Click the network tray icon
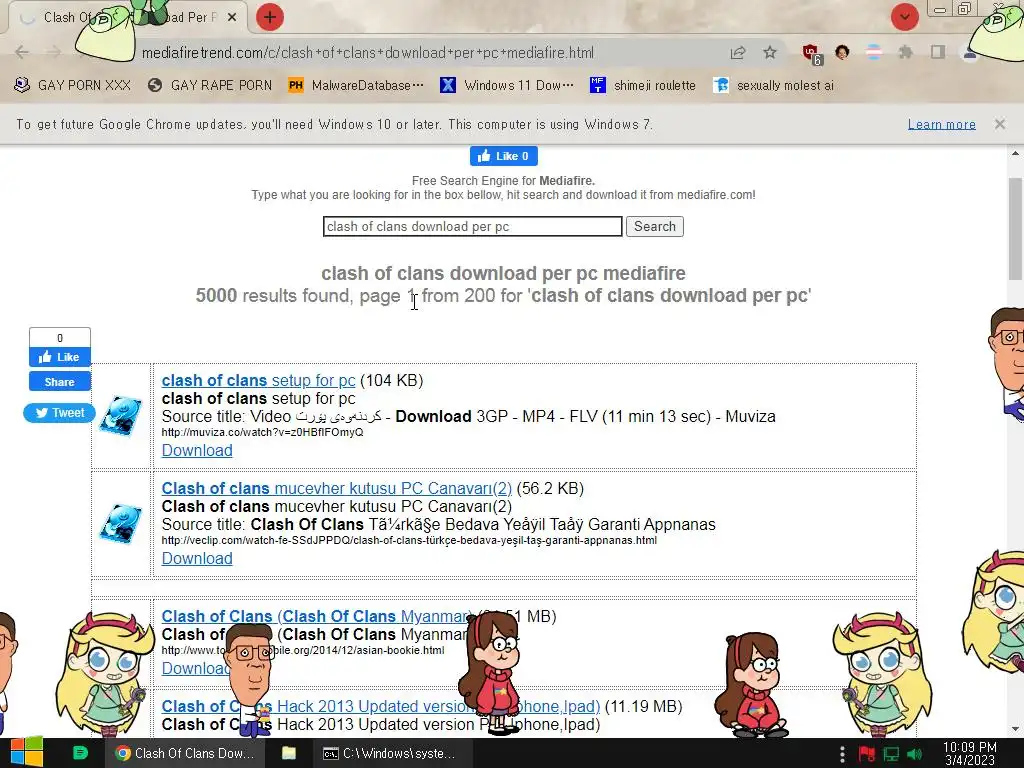The image size is (1024, 768). pos(891,754)
